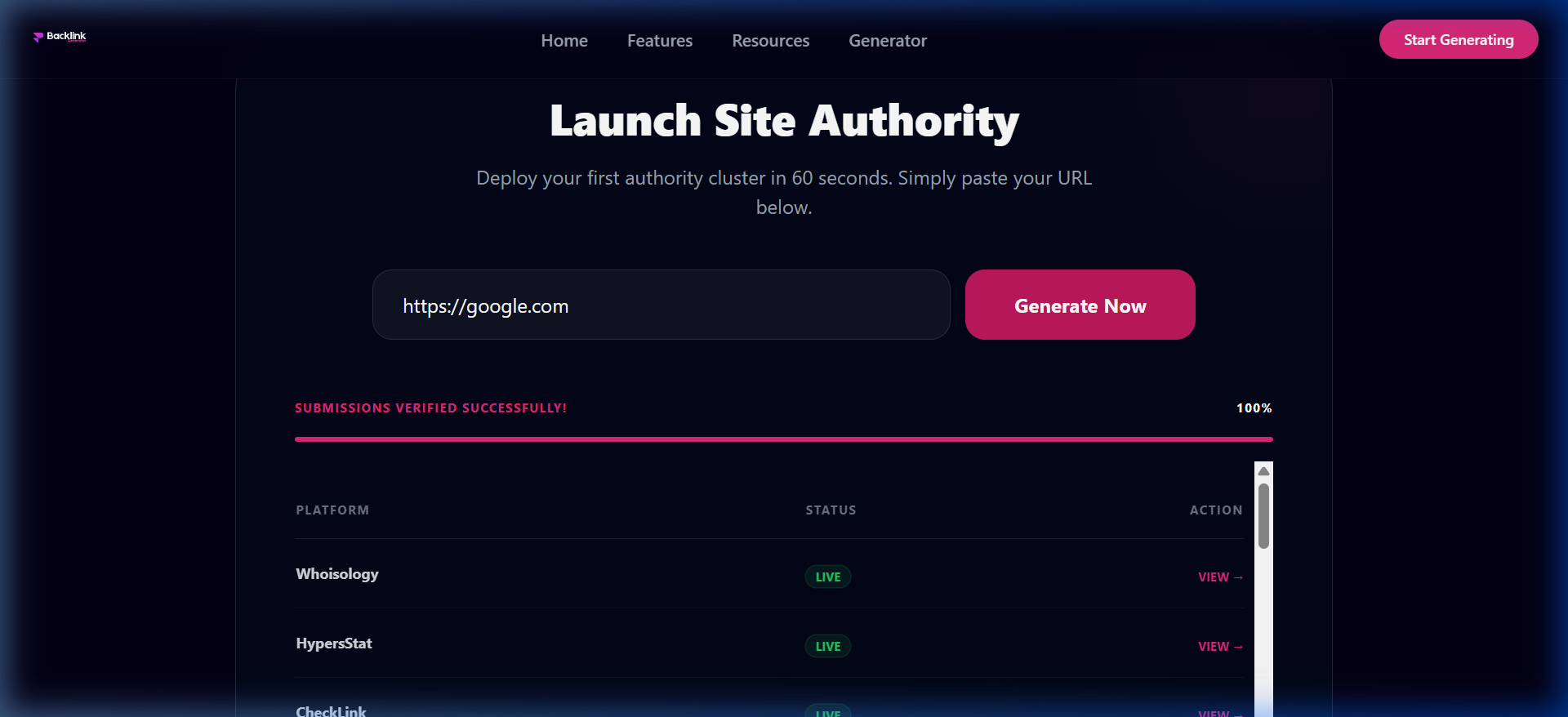Open the VIEW link for Whoisology
This screenshot has height=717, width=1568.
pos(1219,577)
